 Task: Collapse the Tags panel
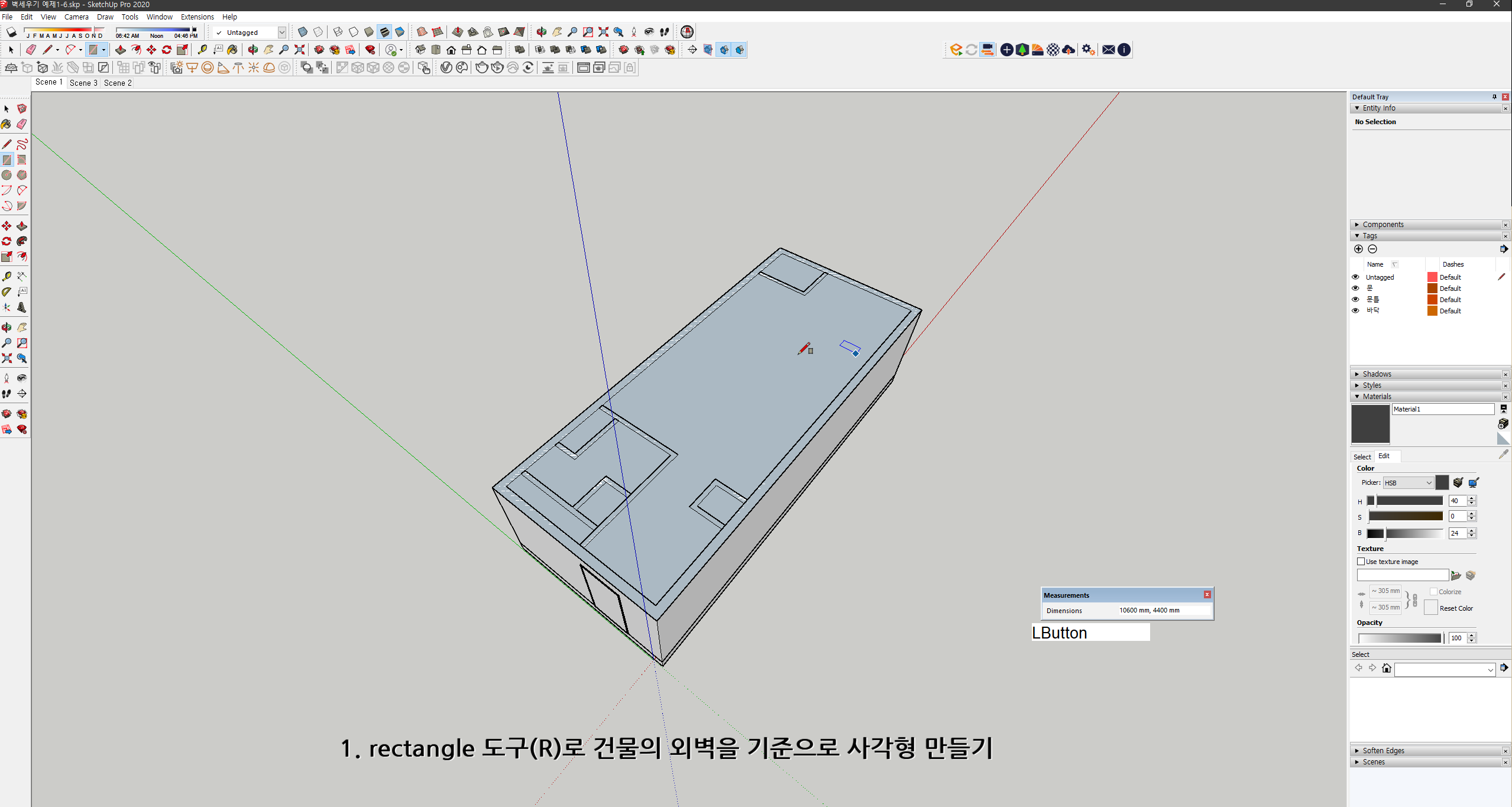(1357, 235)
